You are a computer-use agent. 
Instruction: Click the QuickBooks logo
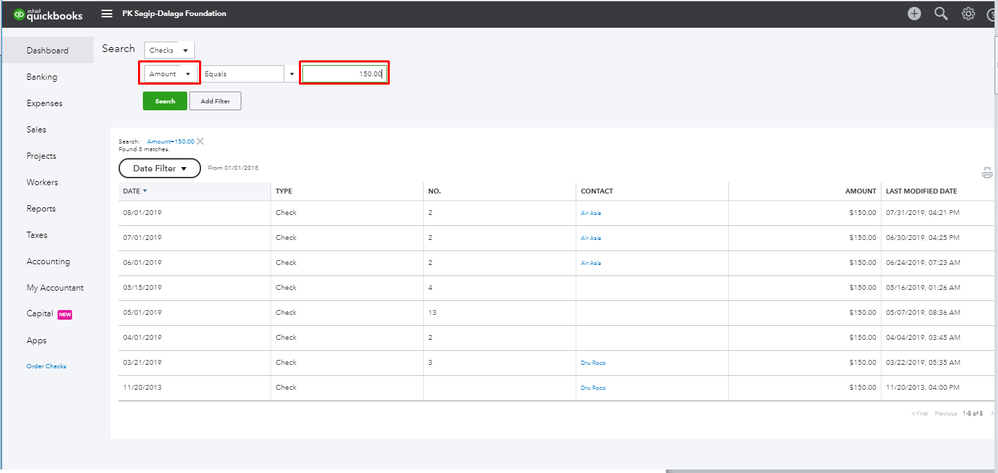tap(49, 14)
